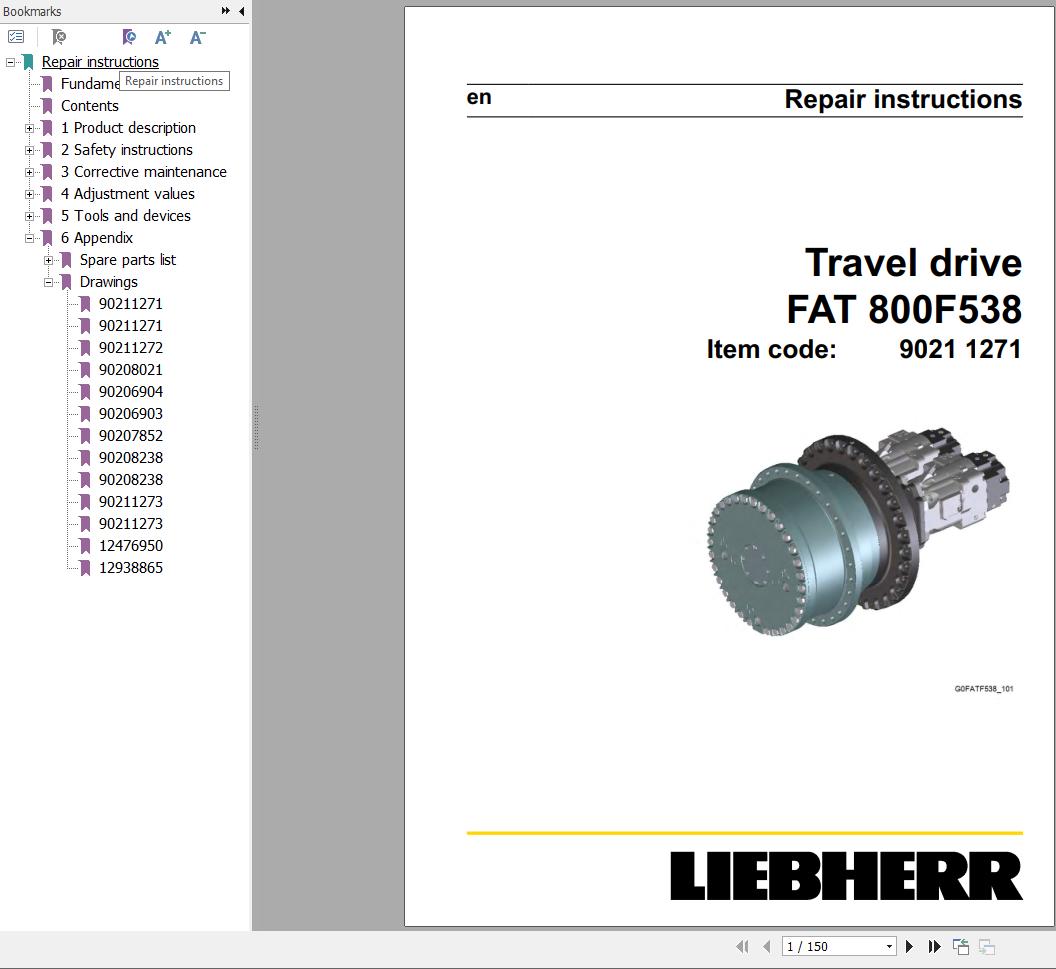Click the double-arrow expand icon in Bookmarks header

pos(225,11)
